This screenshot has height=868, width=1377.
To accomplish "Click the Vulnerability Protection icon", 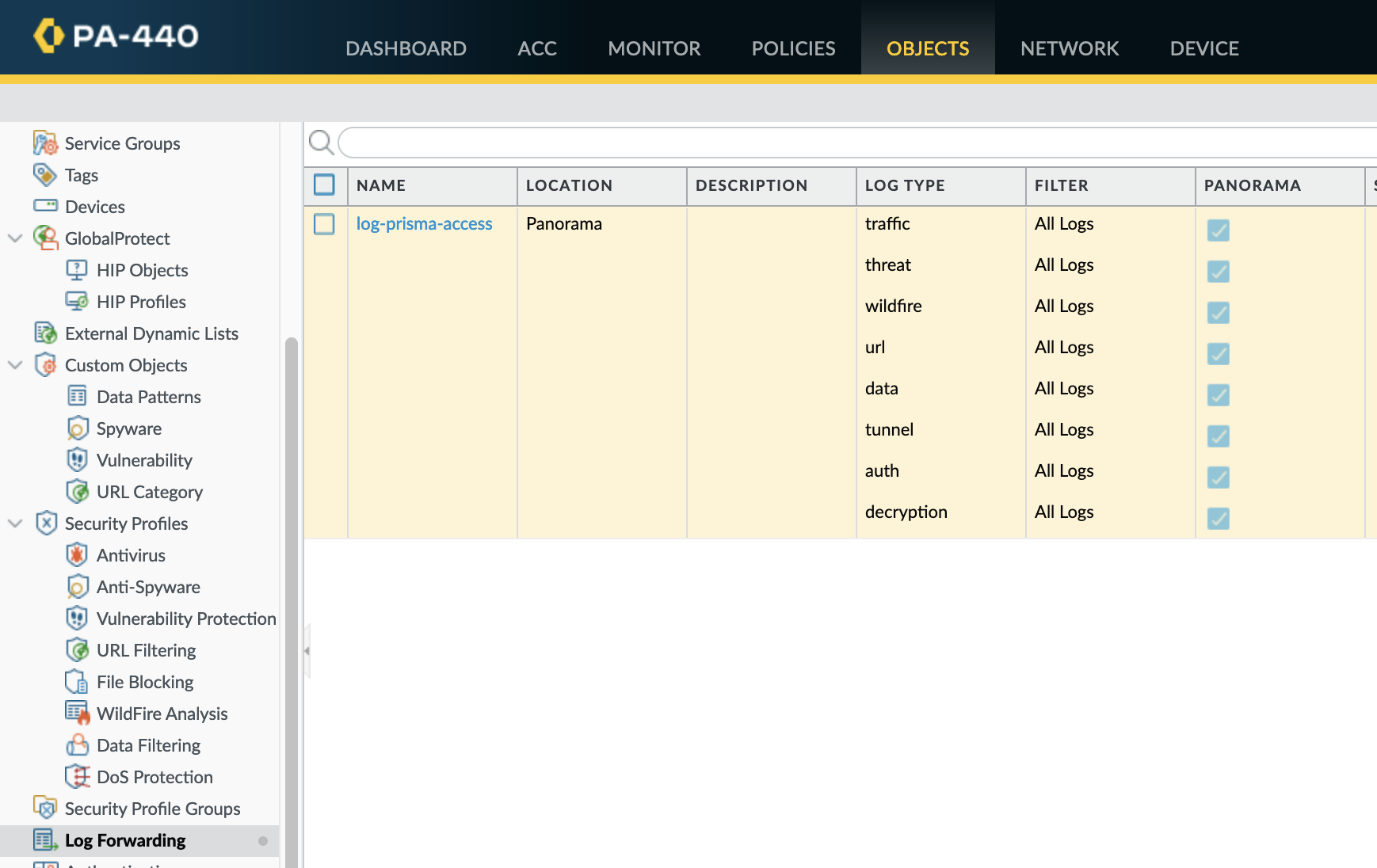I will (x=77, y=618).
